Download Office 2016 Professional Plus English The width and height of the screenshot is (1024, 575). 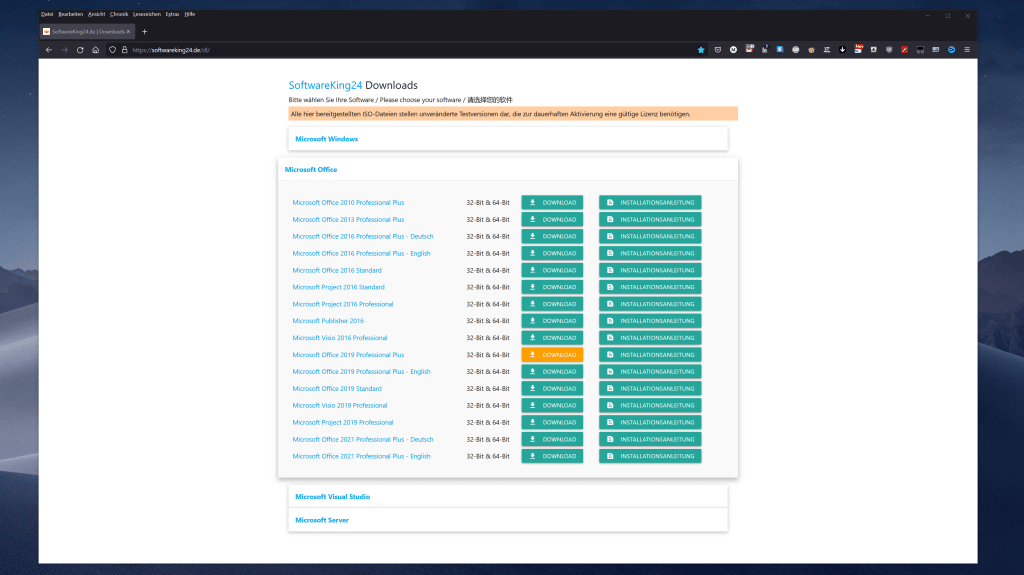[552, 254]
